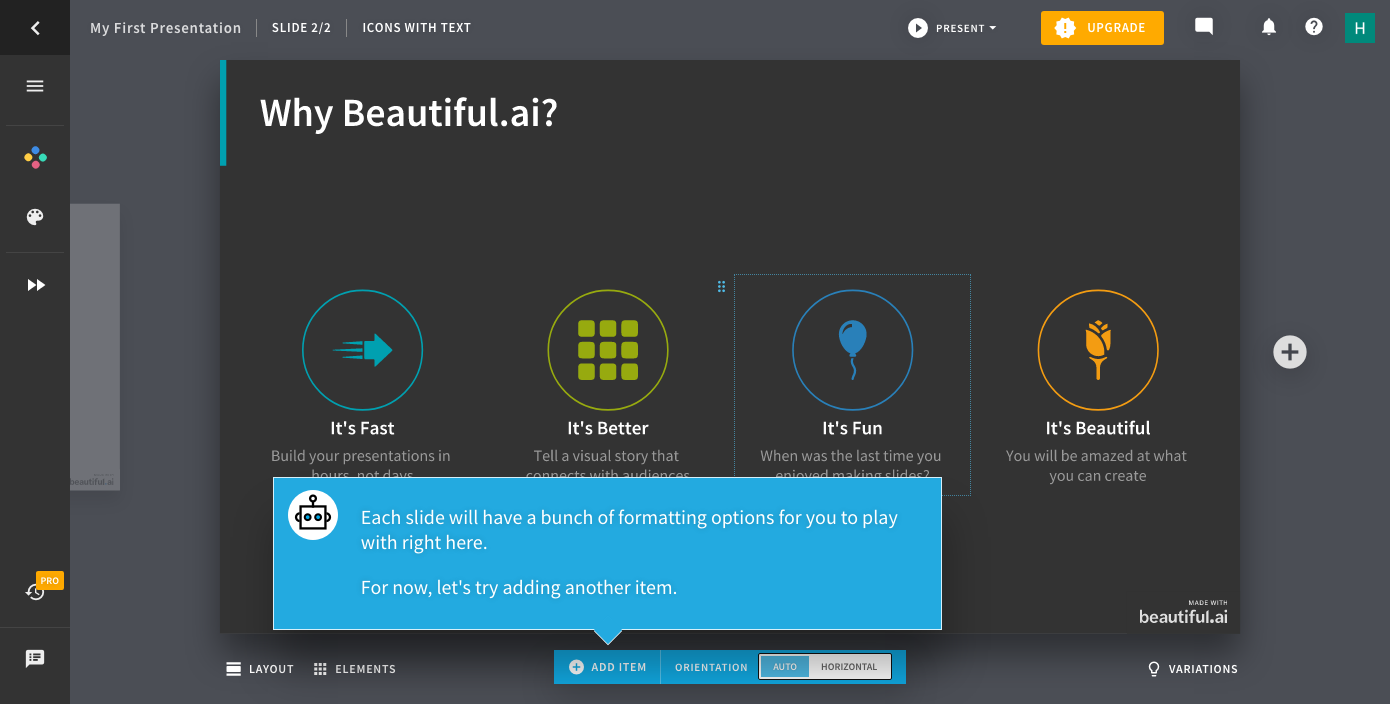
Task: Click the previous slide thumbnail
Action: (95, 347)
